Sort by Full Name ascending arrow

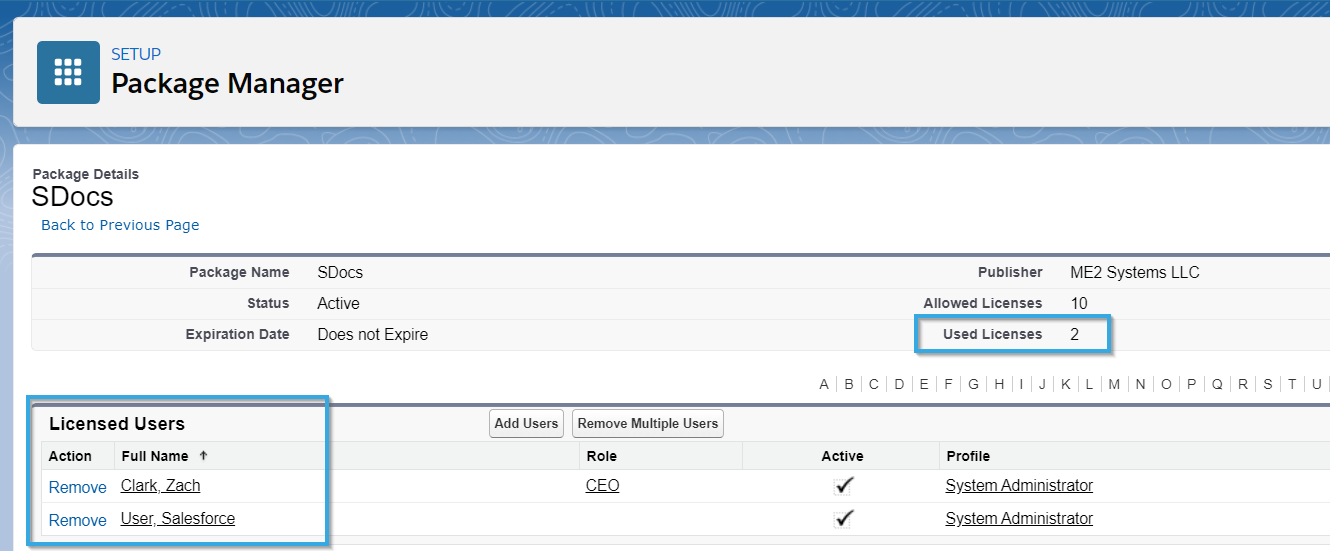pyautogui.click(x=204, y=455)
